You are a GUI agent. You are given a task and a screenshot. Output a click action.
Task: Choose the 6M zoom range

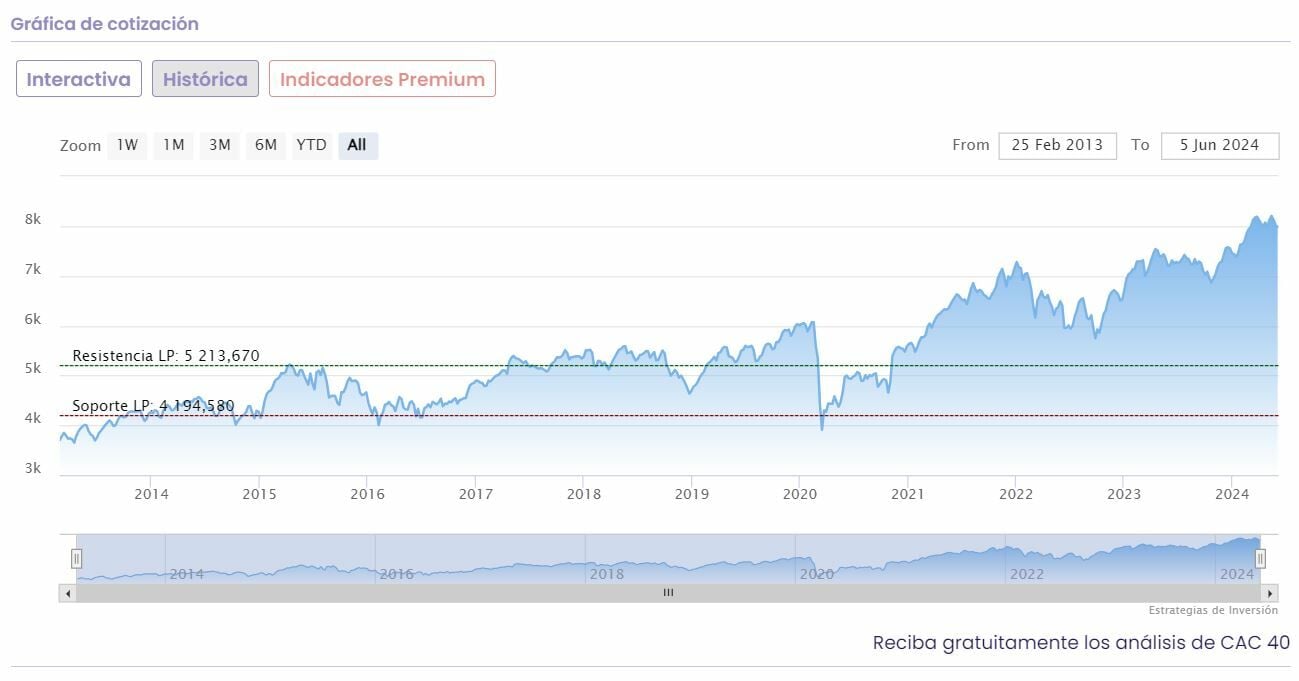point(266,145)
